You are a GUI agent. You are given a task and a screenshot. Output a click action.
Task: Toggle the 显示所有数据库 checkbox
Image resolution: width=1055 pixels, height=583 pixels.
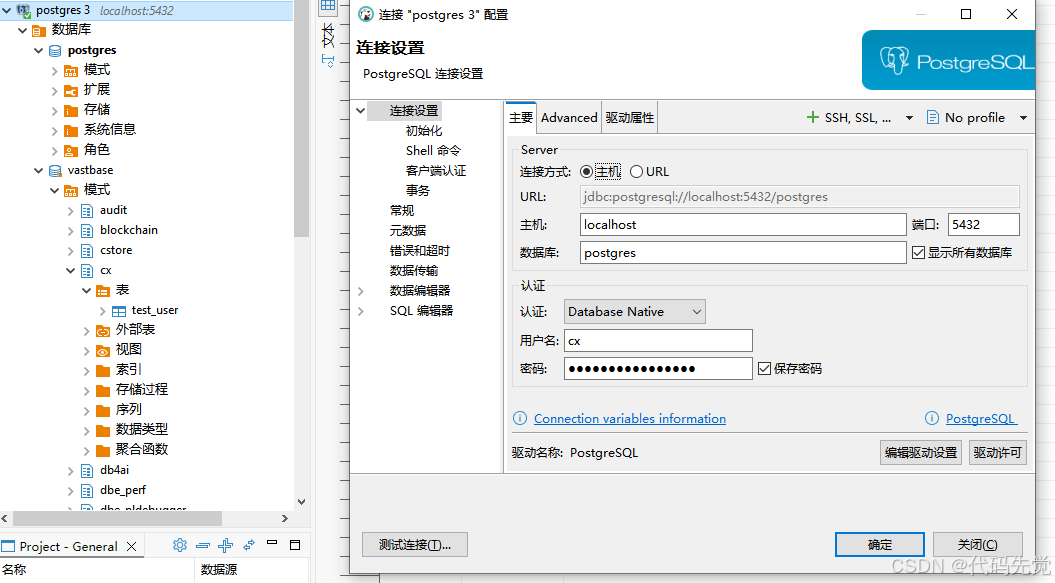(x=918, y=253)
